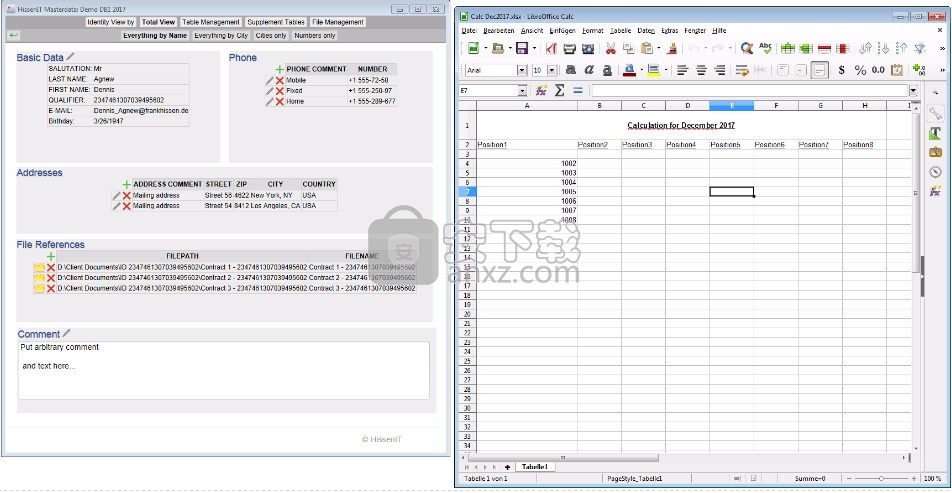Viewport: 952px width, 493px height.
Task: Toggle underline formatting in Calc
Action: pyautogui.click(x=607, y=70)
